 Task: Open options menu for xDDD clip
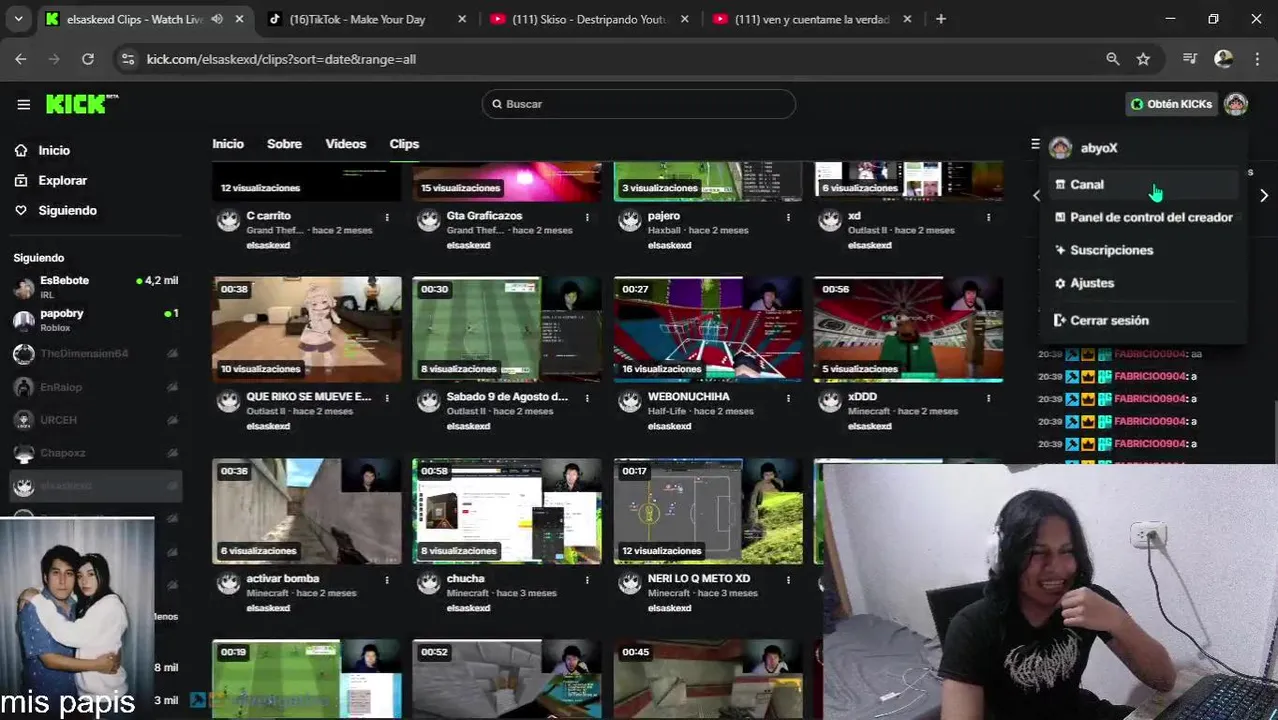click(988, 398)
